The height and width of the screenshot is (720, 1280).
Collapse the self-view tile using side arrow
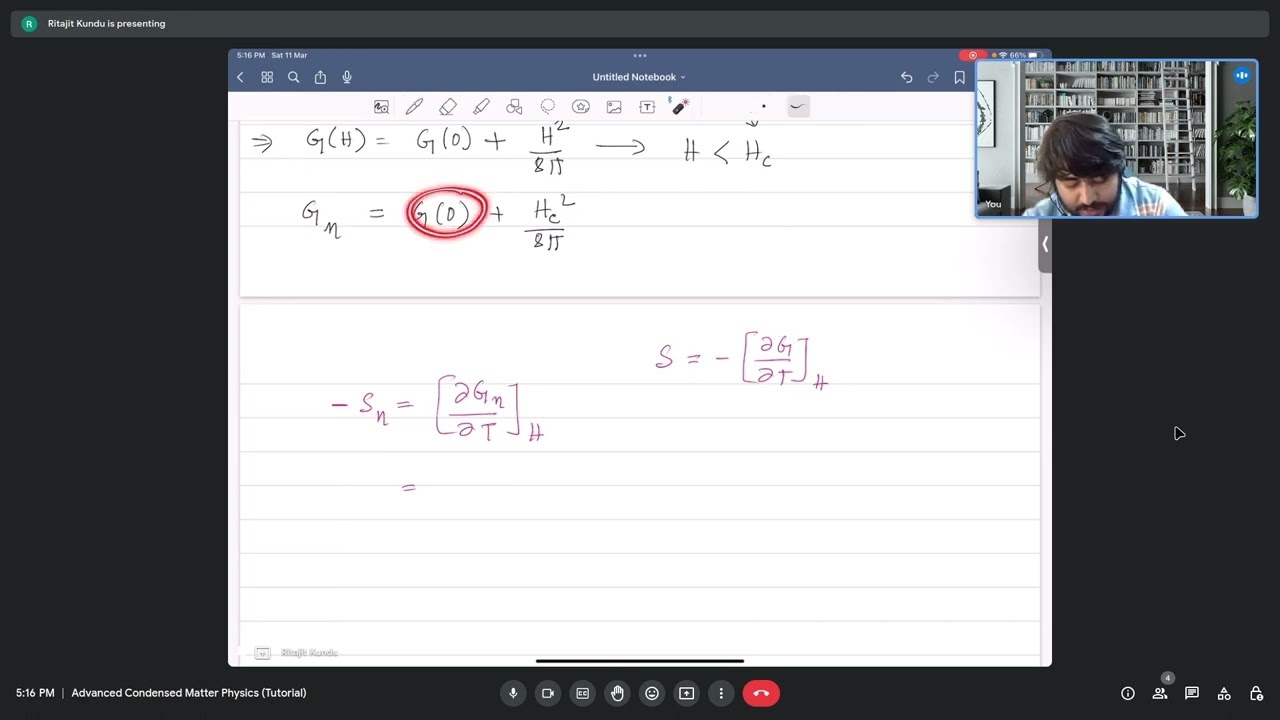1045,243
